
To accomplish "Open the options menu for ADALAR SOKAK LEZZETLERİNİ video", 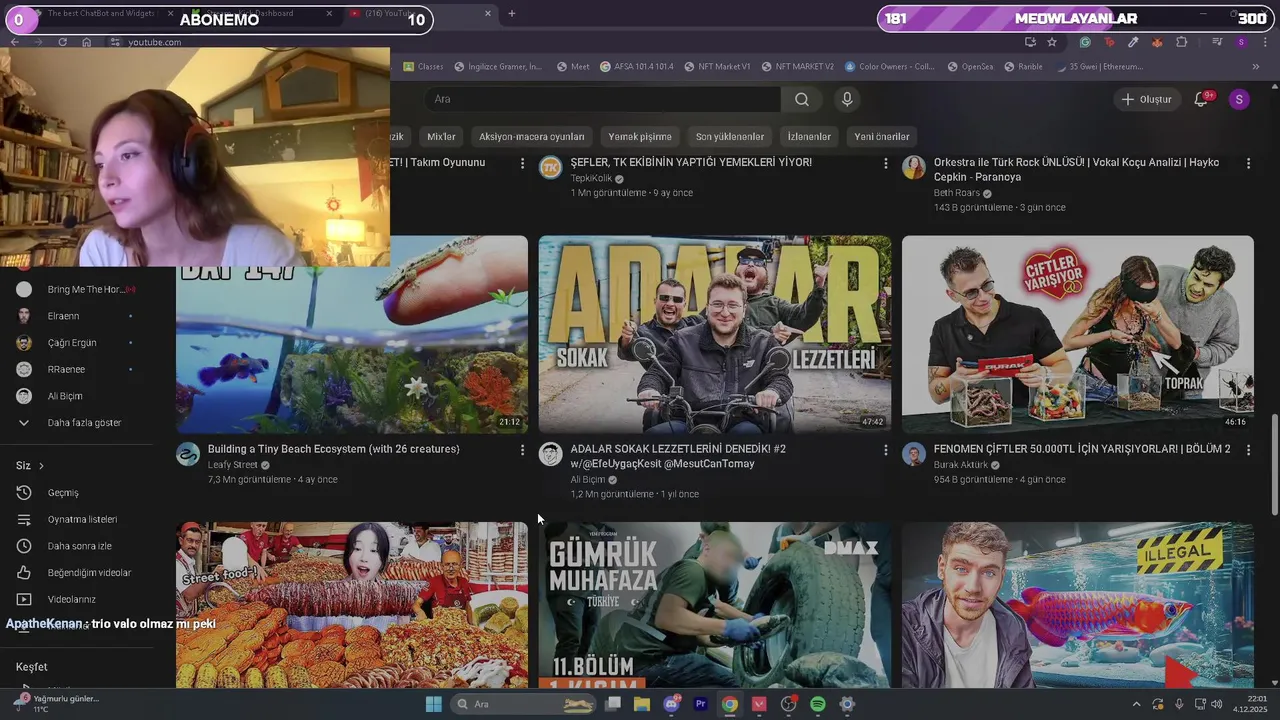I will pyautogui.click(x=885, y=450).
